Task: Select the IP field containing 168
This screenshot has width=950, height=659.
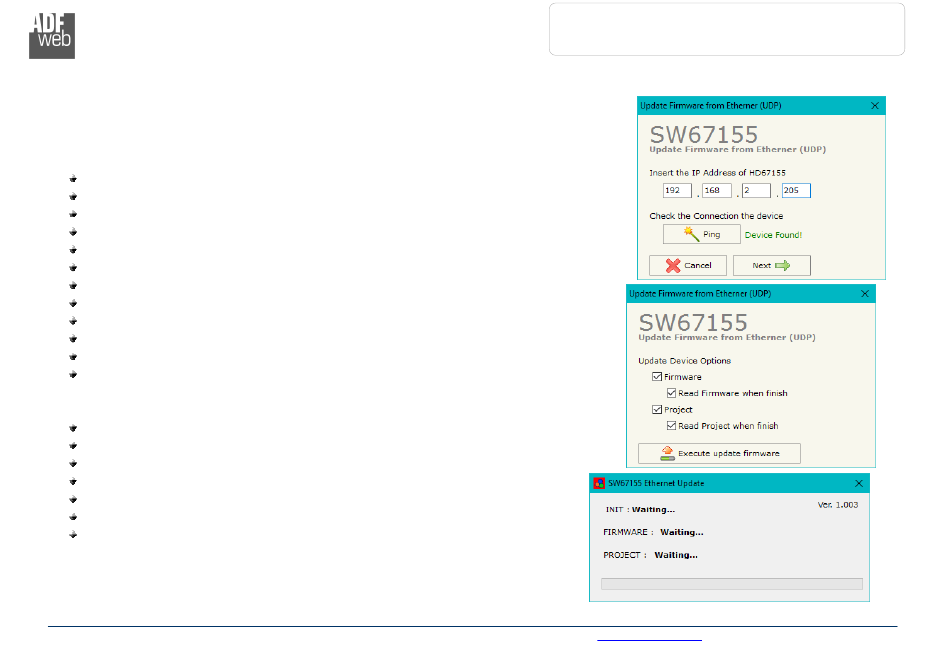Action: click(717, 190)
